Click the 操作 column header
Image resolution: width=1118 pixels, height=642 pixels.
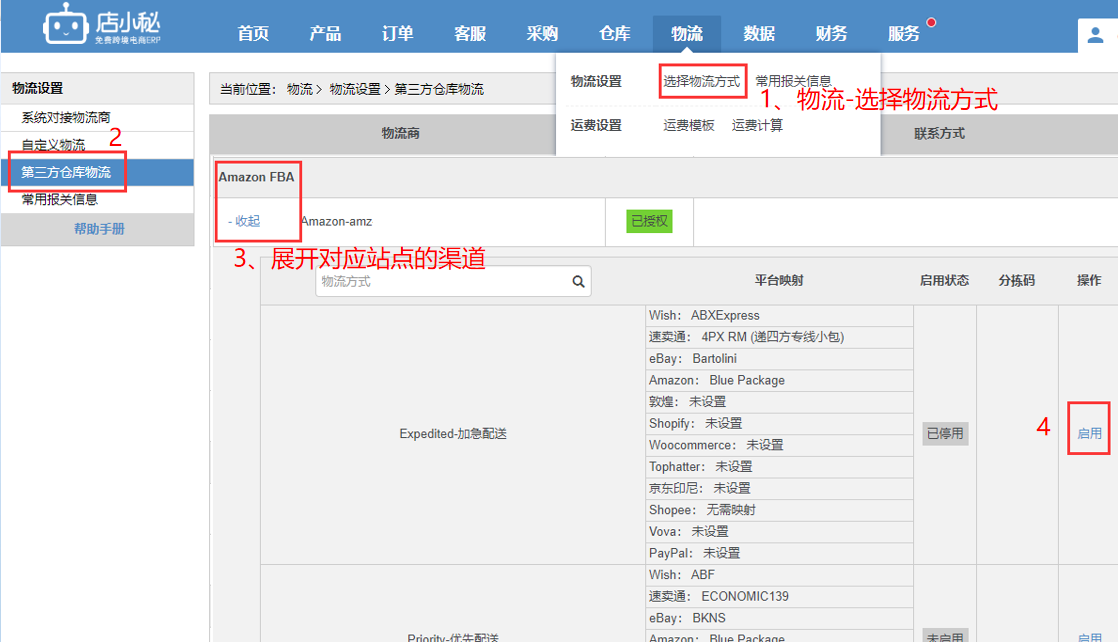tap(1089, 280)
